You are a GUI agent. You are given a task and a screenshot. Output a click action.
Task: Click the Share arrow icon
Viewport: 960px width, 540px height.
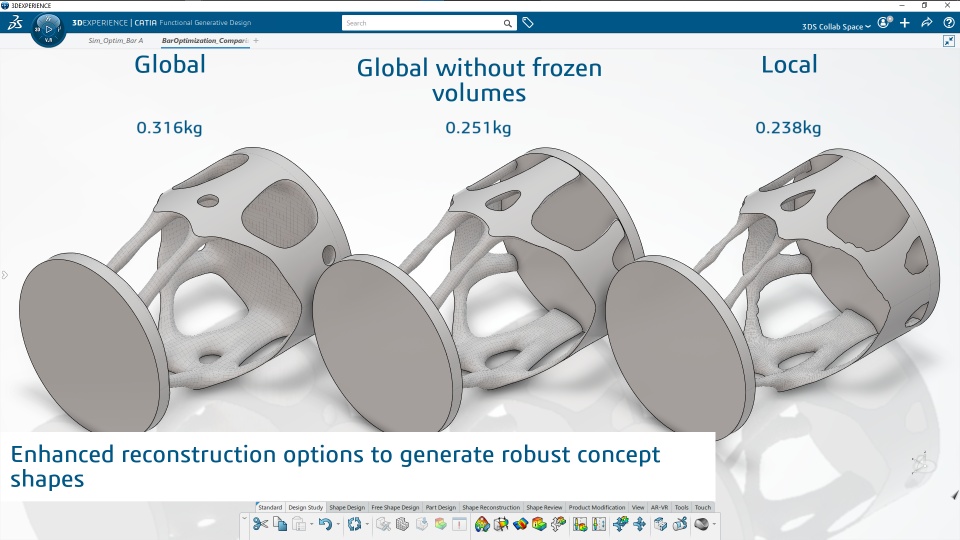[926, 23]
